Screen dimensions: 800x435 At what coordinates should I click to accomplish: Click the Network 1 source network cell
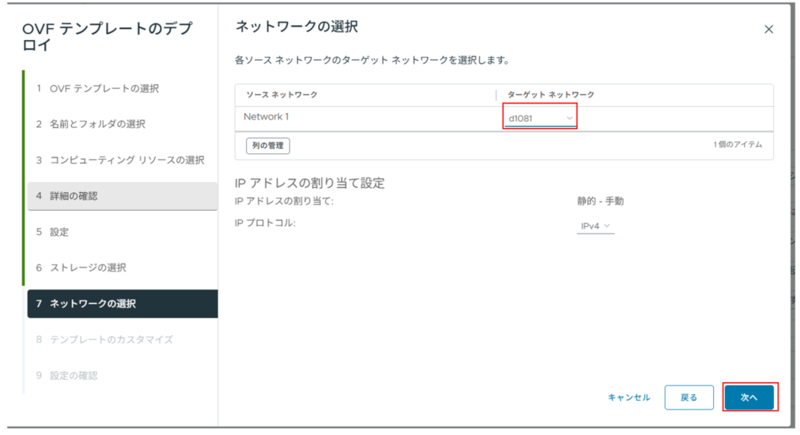266,117
